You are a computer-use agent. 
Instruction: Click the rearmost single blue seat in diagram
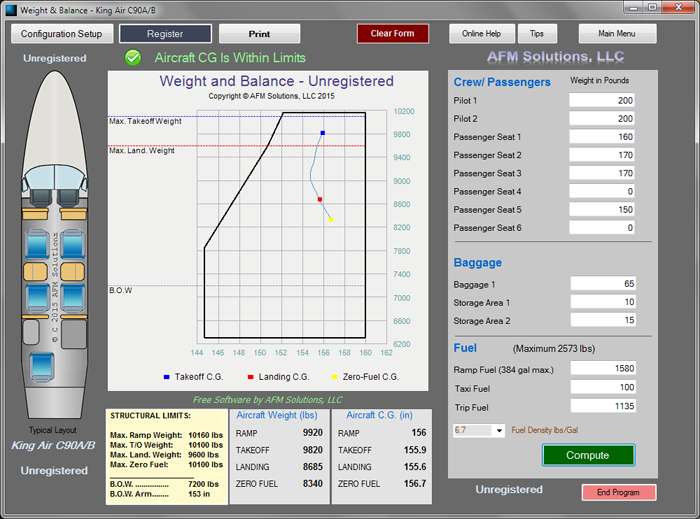click(42, 367)
